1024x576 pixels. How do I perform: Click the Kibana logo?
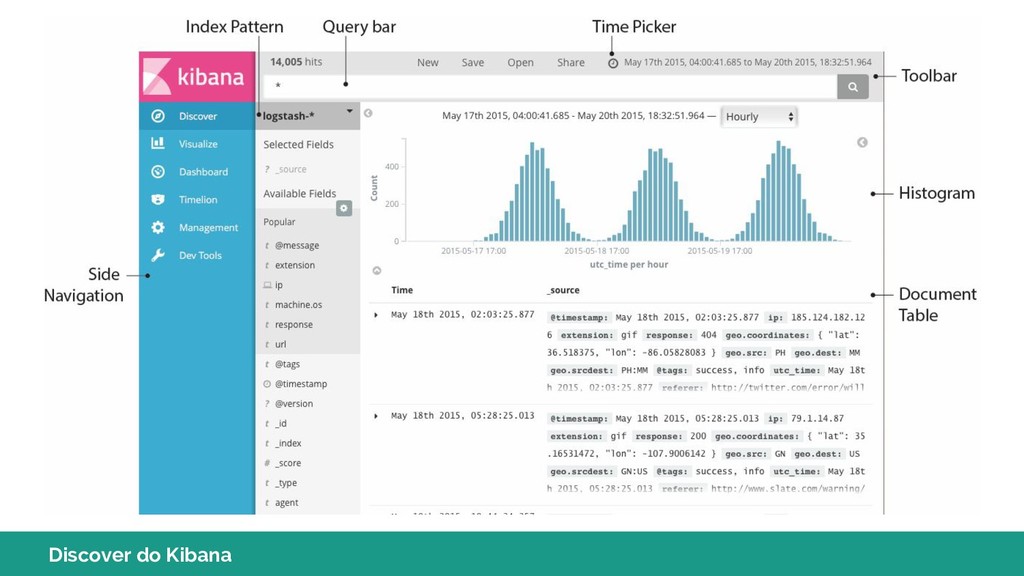click(x=196, y=77)
